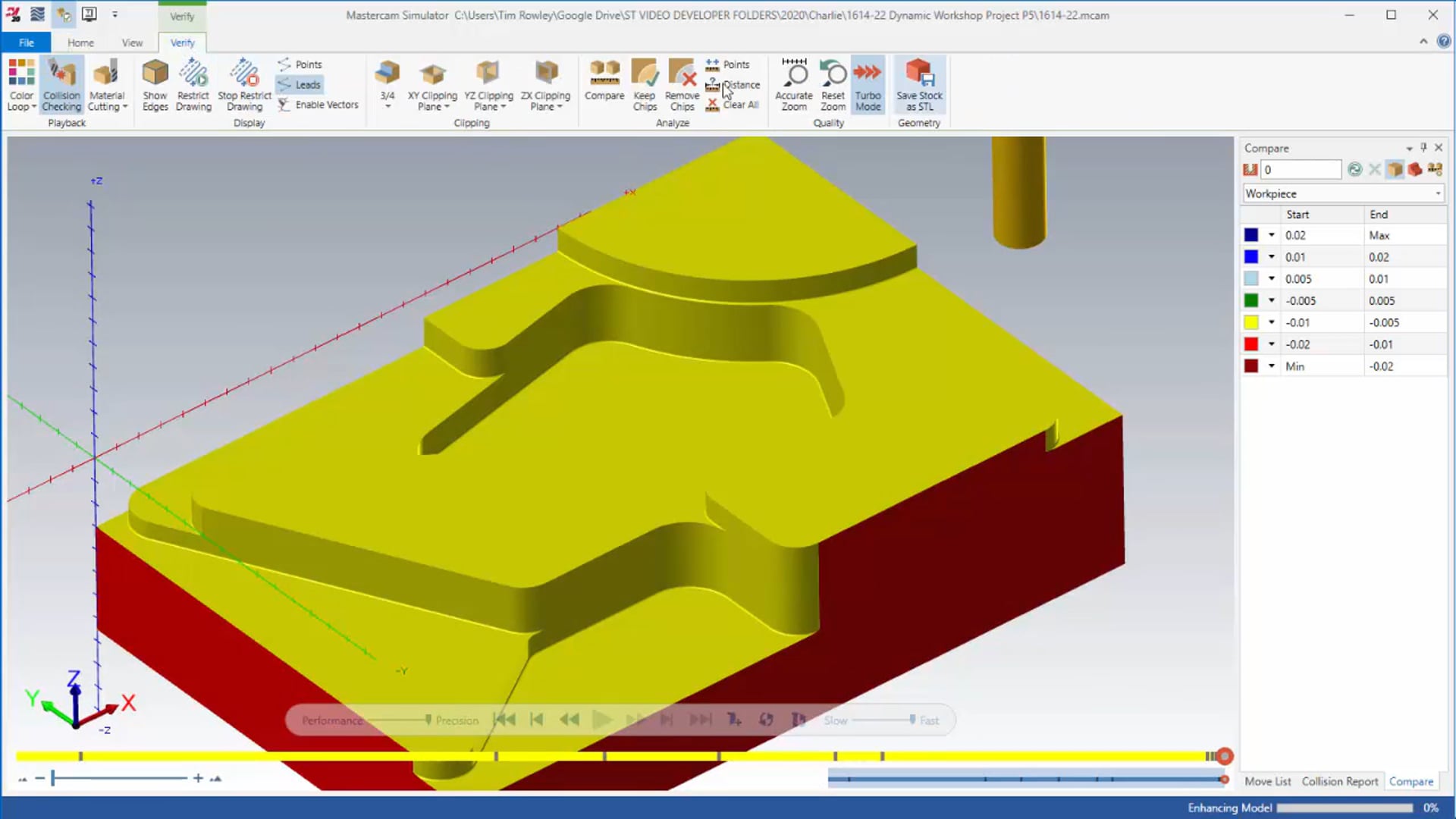Jump to end of simulation
Image resolution: width=1456 pixels, height=819 pixels.
tap(700, 720)
